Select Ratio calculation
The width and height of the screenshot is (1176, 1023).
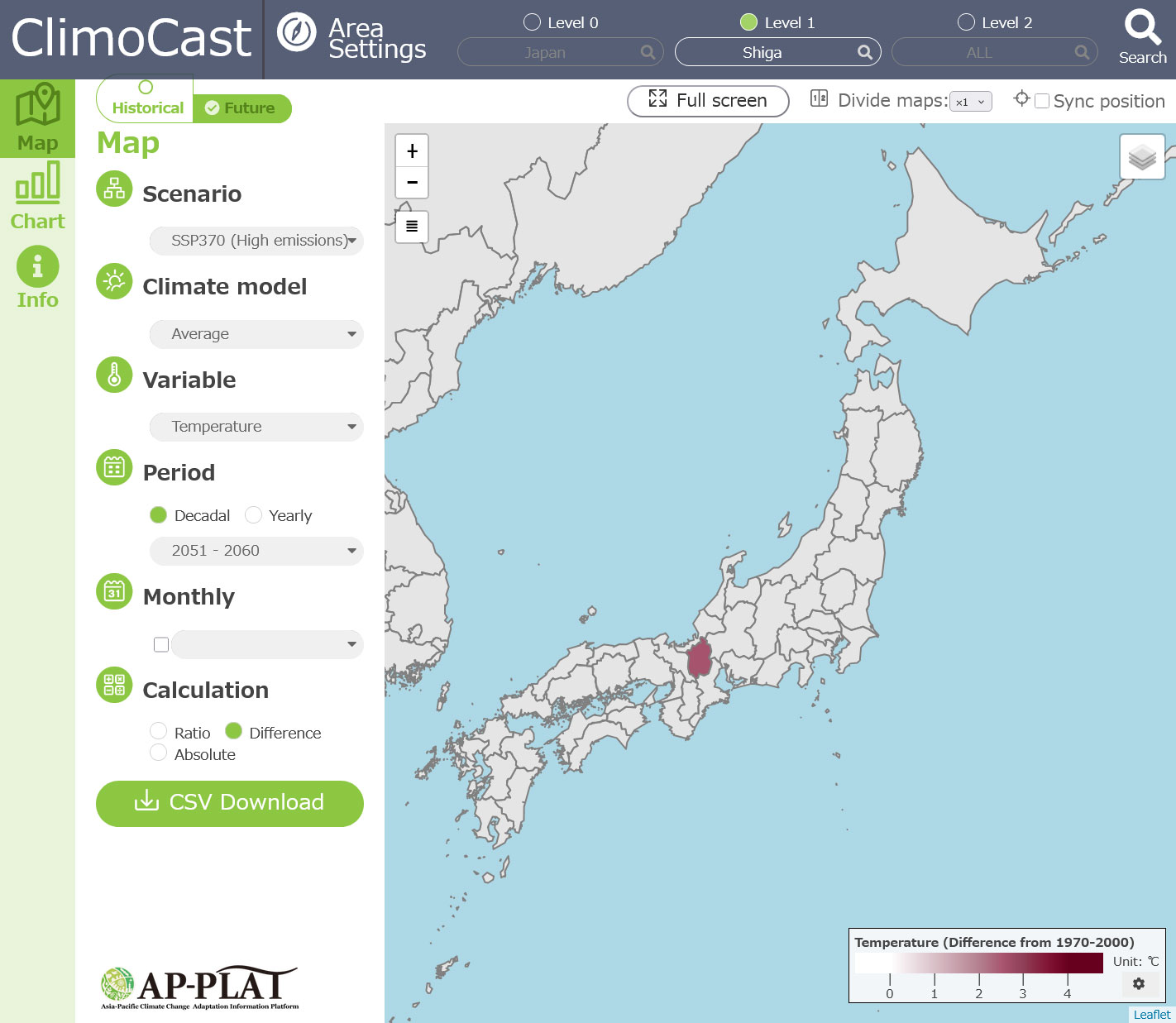158,731
